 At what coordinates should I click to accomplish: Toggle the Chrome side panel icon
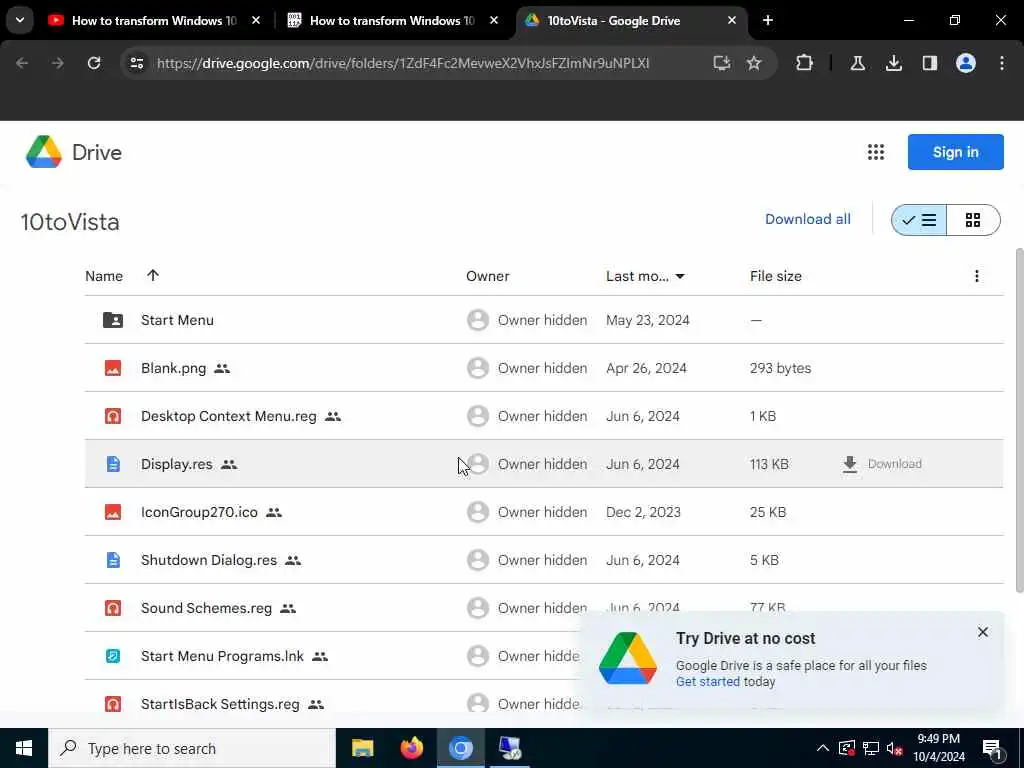click(930, 63)
